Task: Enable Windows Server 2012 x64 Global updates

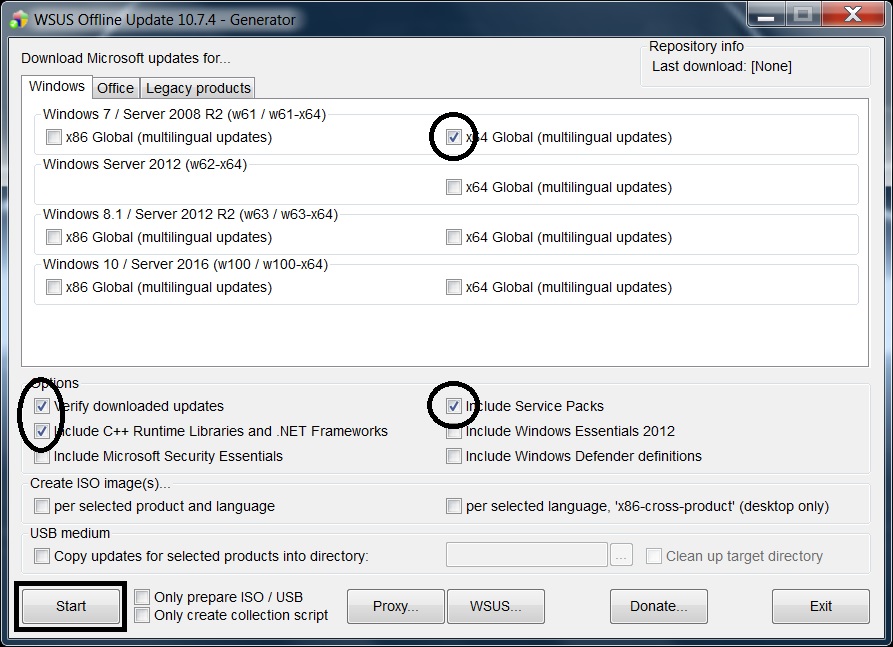Action: (454, 187)
